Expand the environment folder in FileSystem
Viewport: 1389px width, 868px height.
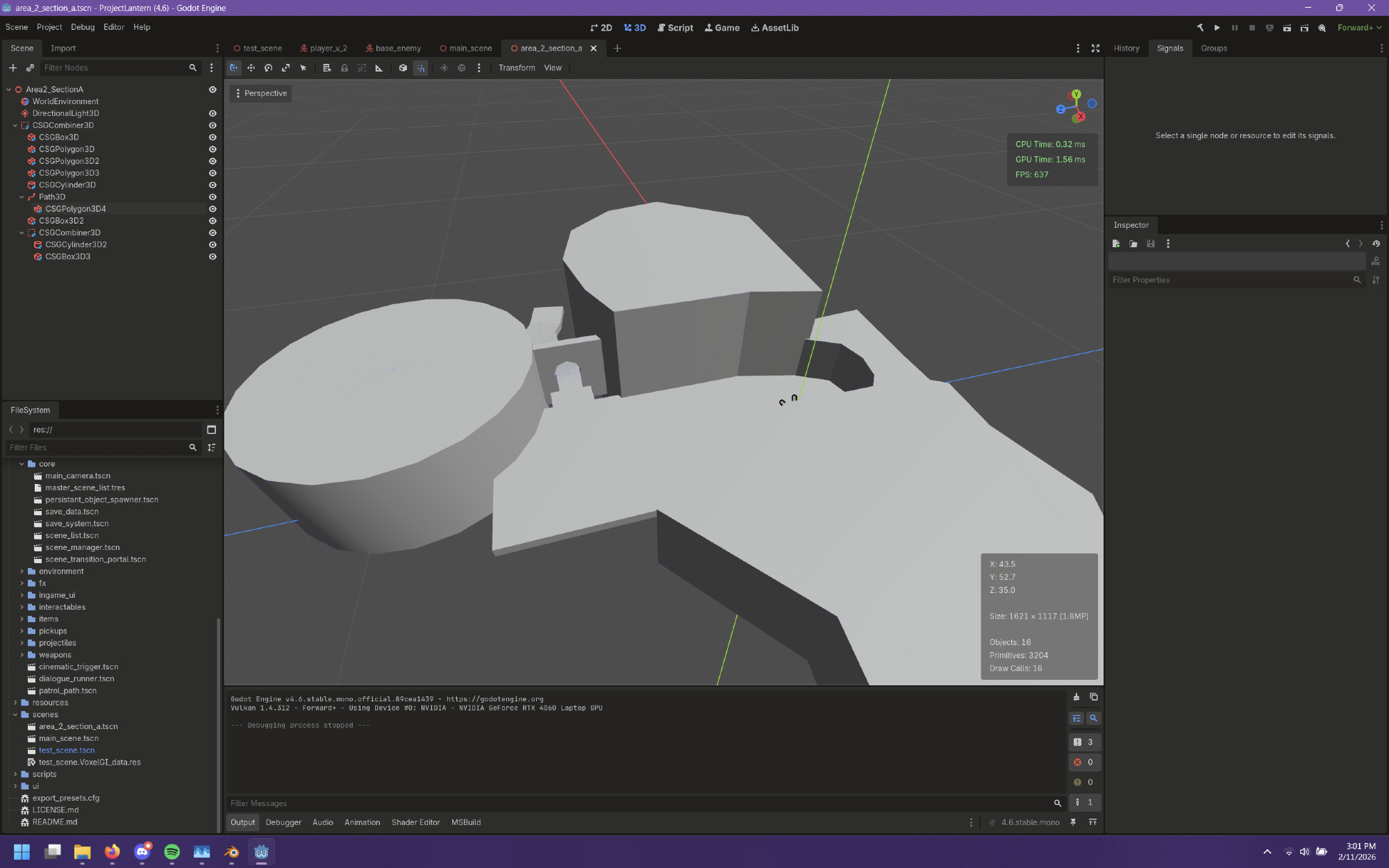coord(22,571)
